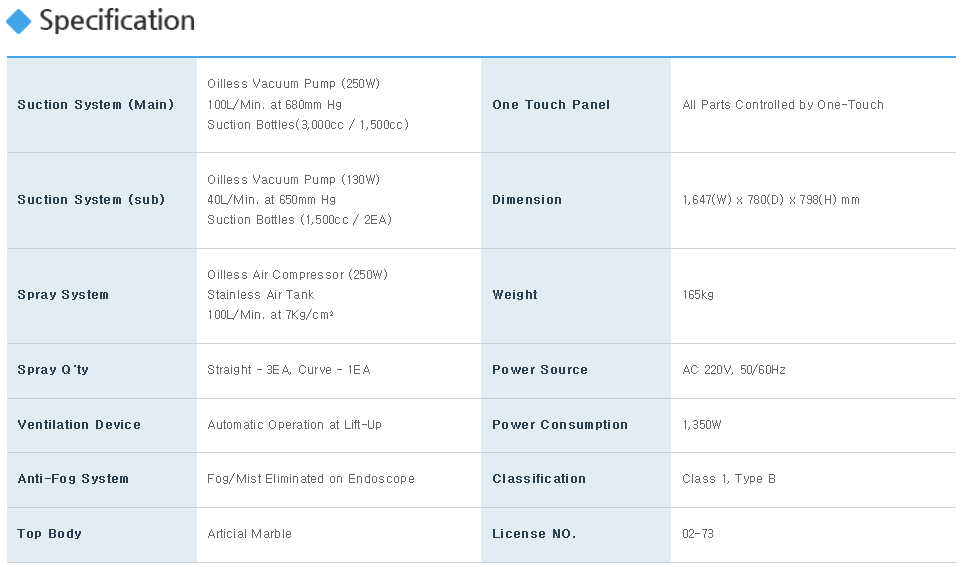Click the Weight label cell
961x567 pixels.
pos(515,295)
